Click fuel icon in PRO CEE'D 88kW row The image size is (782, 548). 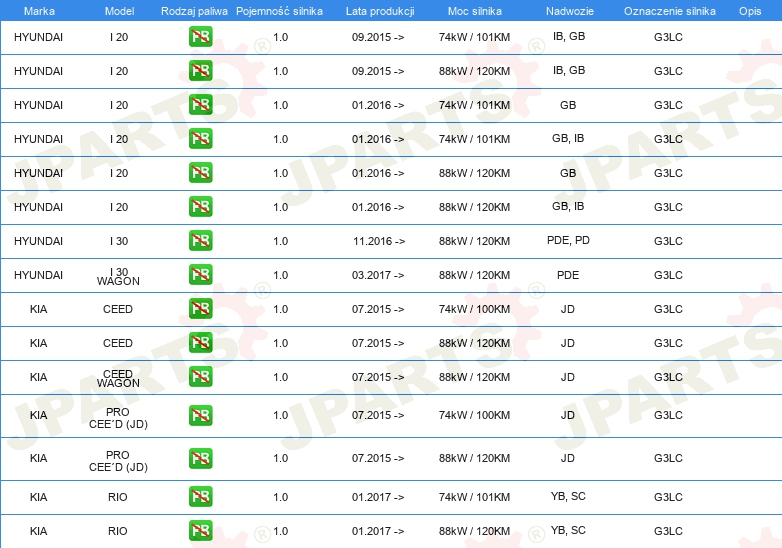click(x=200, y=458)
